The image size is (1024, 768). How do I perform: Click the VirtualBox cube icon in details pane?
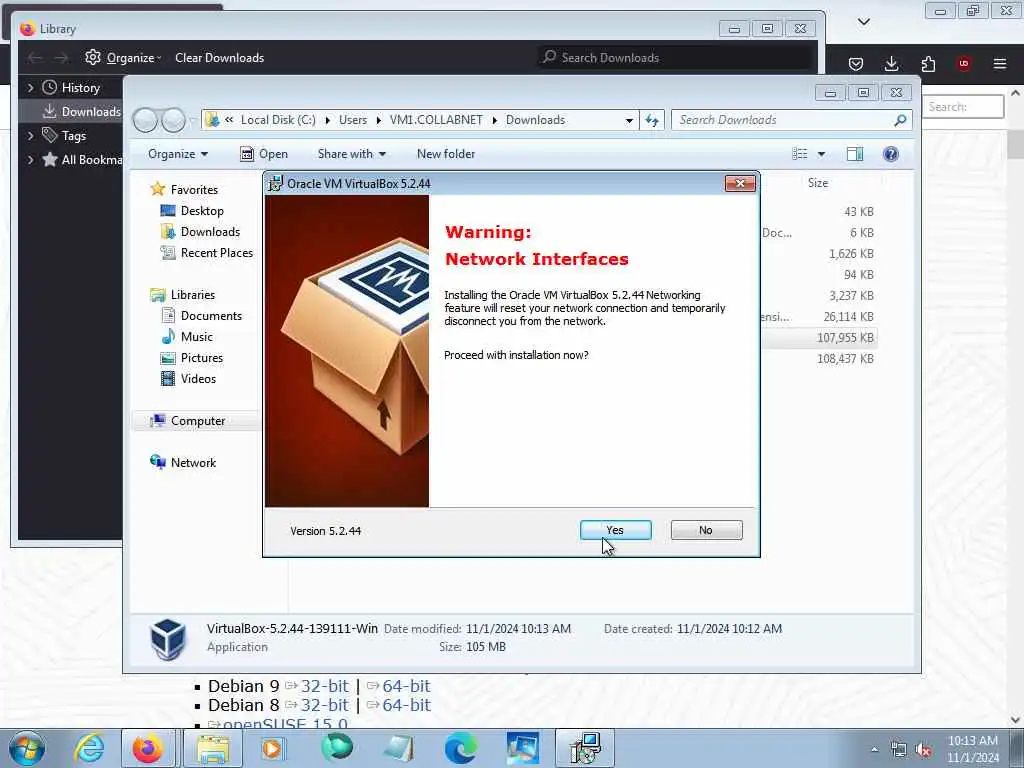pyautogui.click(x=168, y=639)
